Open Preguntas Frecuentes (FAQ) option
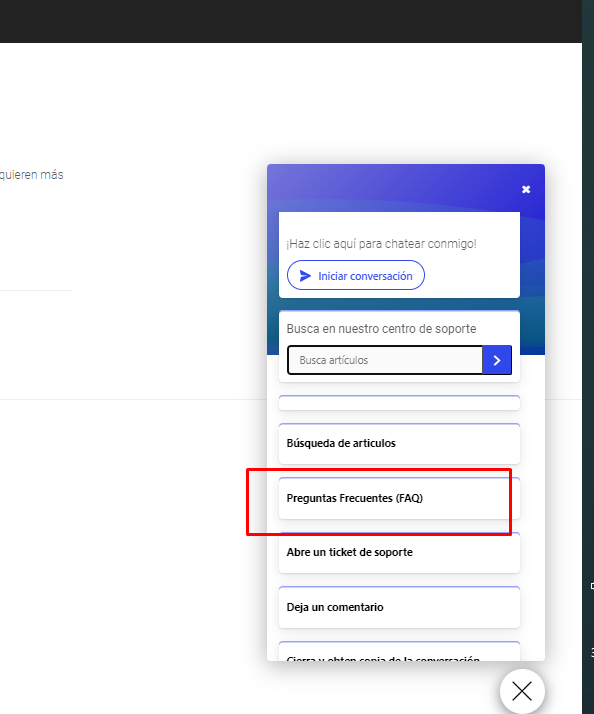The width and height of the screenshot is (594, 714). [399, 498]
